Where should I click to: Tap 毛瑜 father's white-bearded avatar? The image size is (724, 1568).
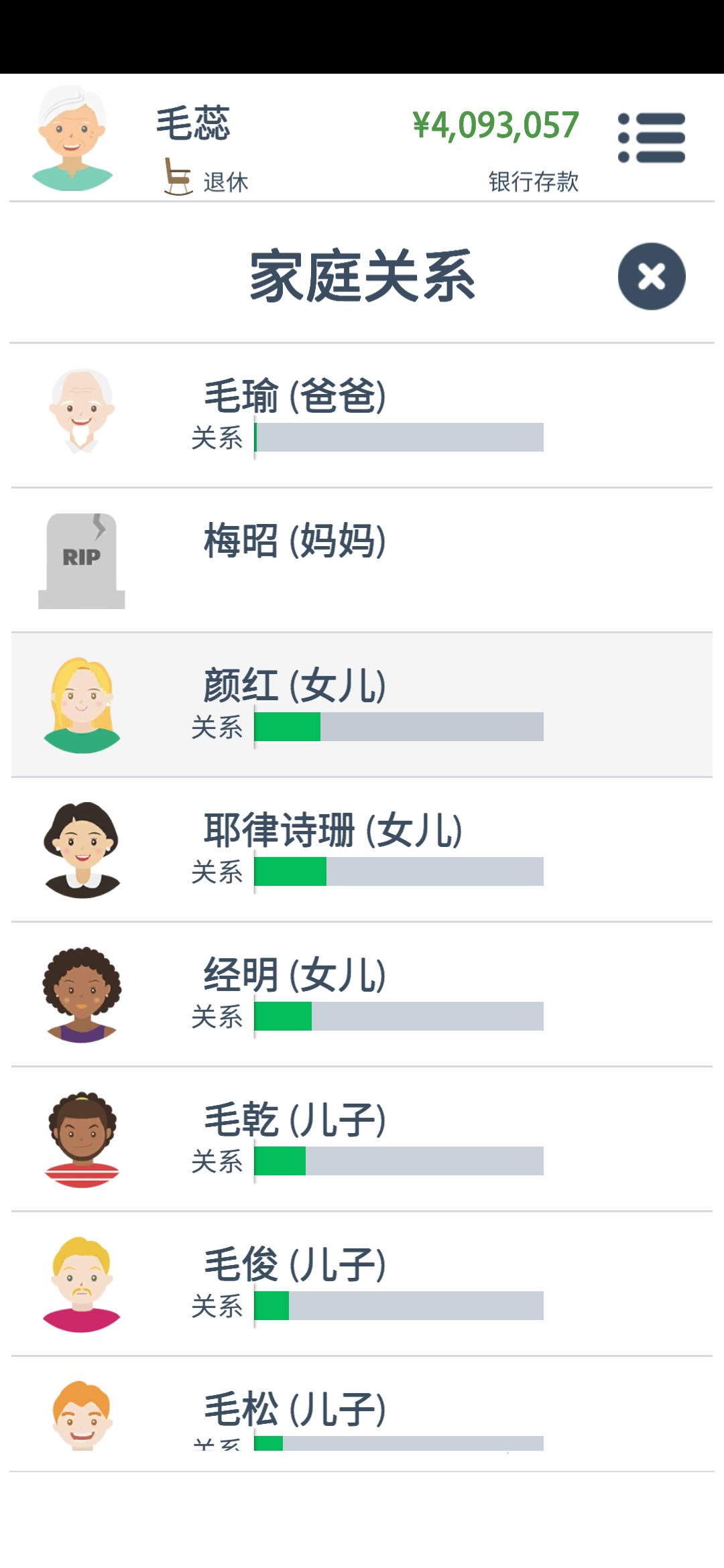(x=82, y=411)
